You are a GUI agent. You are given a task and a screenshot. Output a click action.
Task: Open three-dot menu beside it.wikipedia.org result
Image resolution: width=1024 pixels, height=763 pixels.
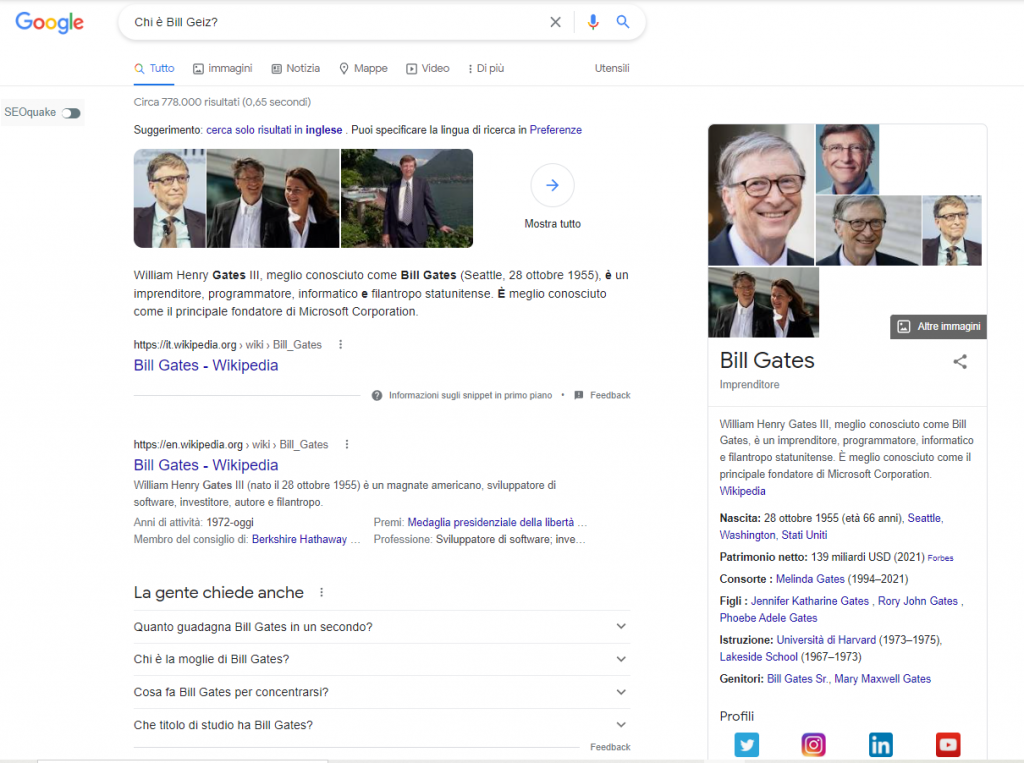(x=340, y=344)
